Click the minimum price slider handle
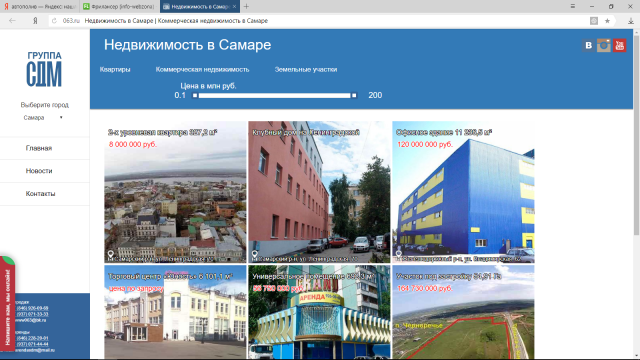Screen dimensions: 640x360 tap(195, 96)
